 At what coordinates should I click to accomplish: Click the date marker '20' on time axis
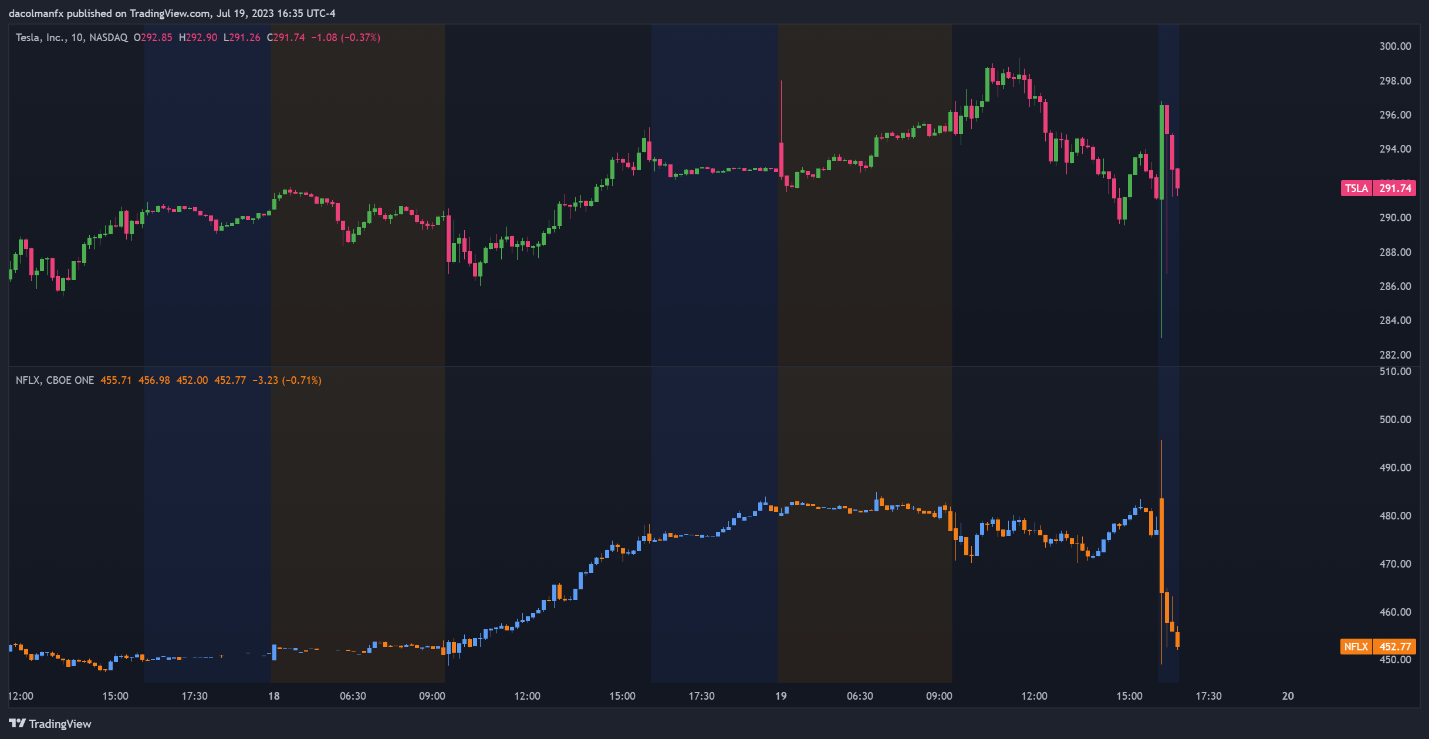[x=1288, y=696]
